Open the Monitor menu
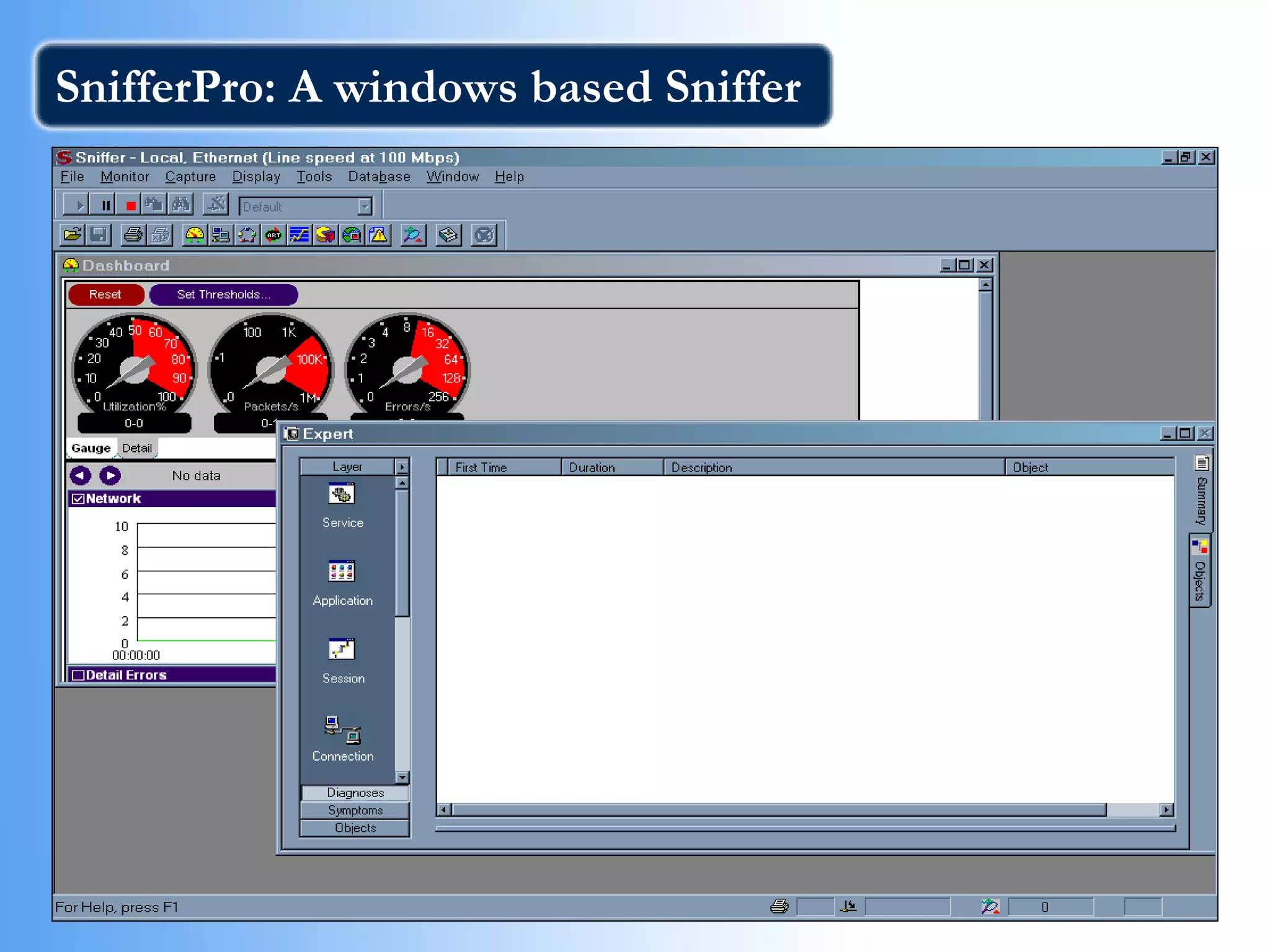The image size is (1270, 952). click(125, 177)
